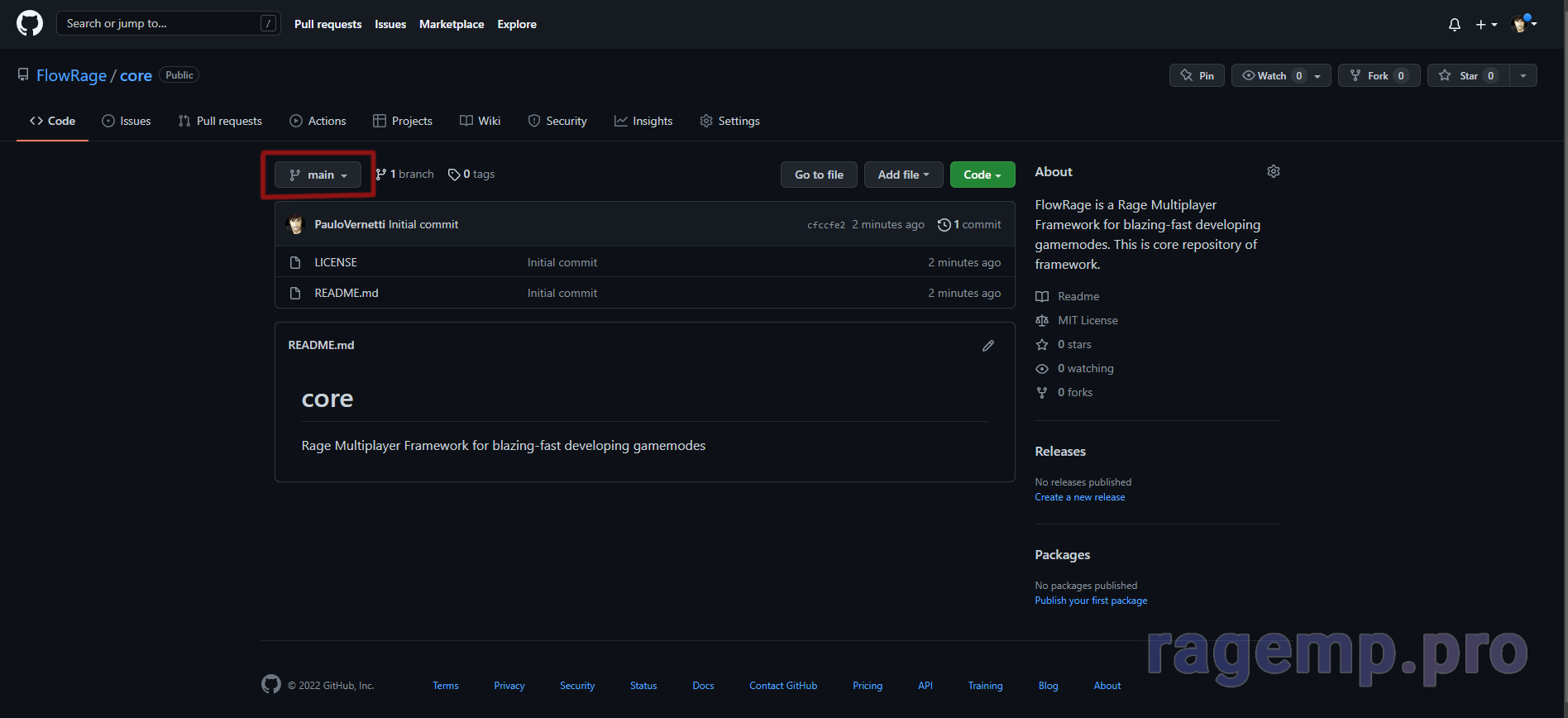View the 1 branch link
Image resolution: width=1568 pixels, height=718 pixels.
click(x=404, y=175)
